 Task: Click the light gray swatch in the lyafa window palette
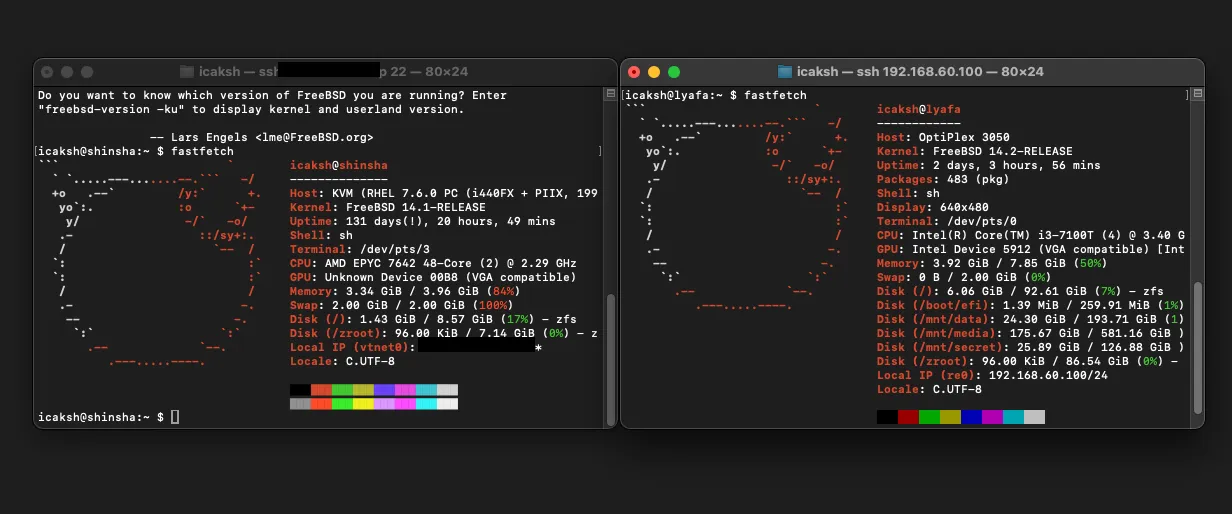click(x=1034, y=417)
